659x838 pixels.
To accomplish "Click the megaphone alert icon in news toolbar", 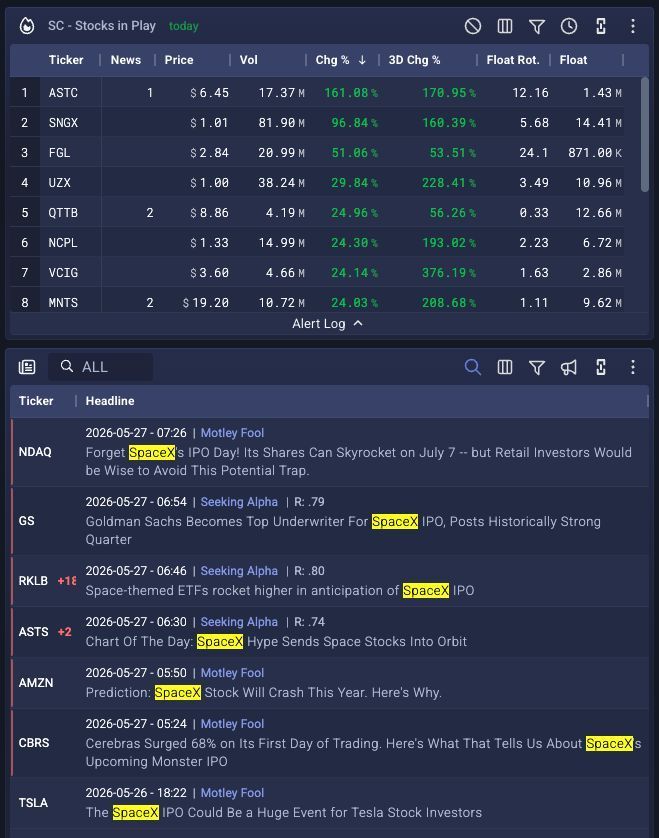I will coord(569,367).
